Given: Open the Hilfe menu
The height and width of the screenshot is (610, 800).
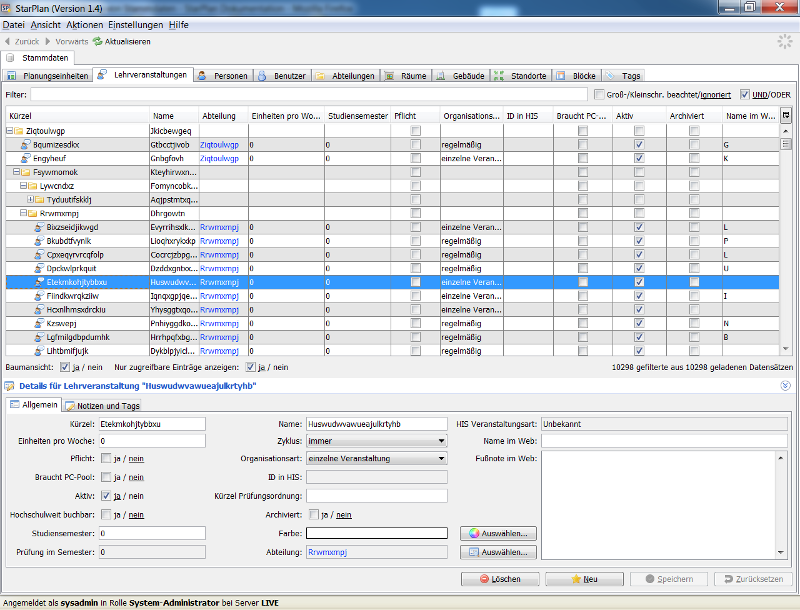Looking at the screenshot, I should click(179, 24).
